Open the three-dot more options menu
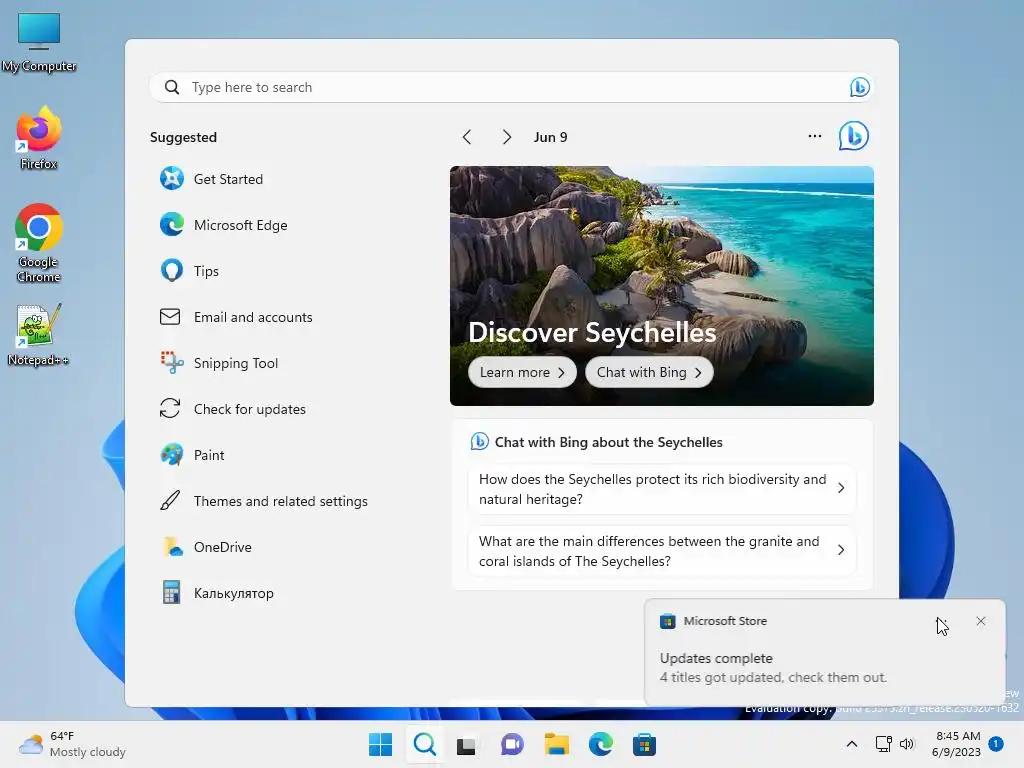Screen dimensions: 1024x768 click(x=814, y=136)
